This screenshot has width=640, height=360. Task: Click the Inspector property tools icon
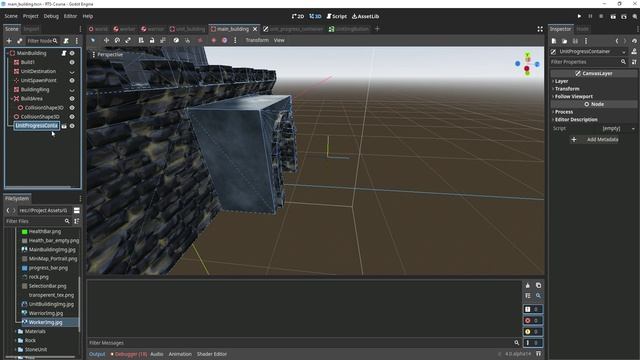click(x=634, y=62)
